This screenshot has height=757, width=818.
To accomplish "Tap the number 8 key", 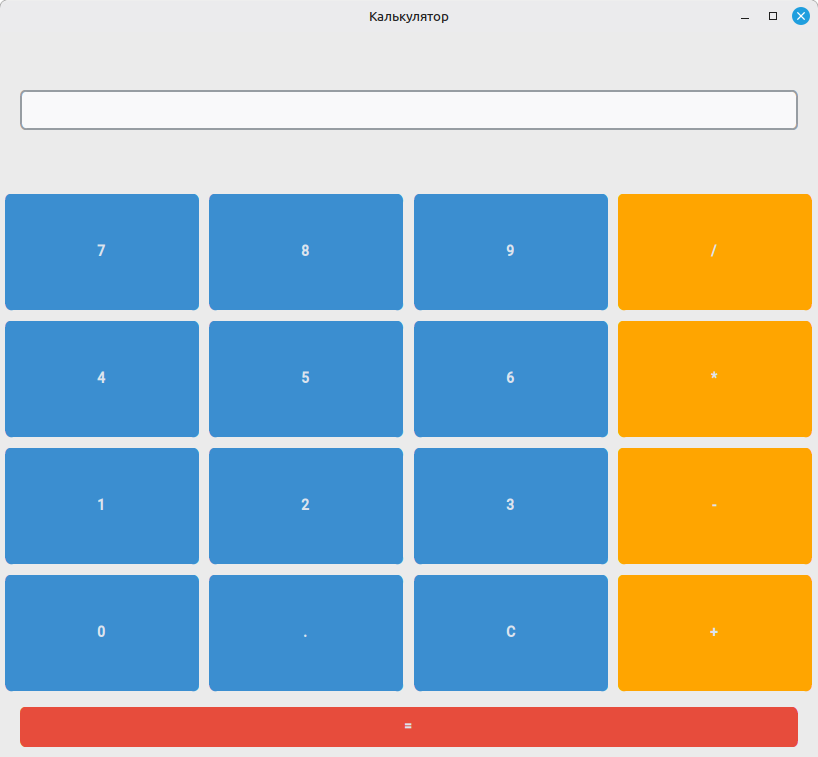I will pos(306,251).
